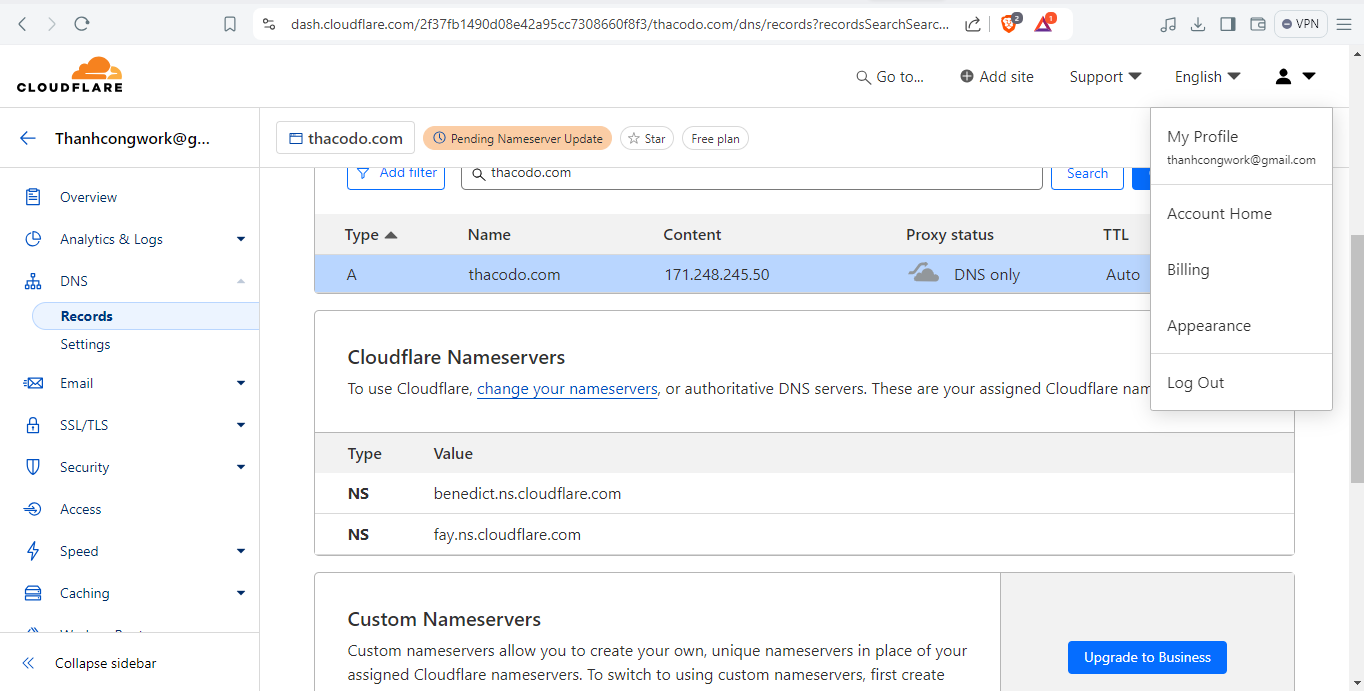Click the Speed lightning bolt icon
The image size is (1364, 691).
(33, 551)
